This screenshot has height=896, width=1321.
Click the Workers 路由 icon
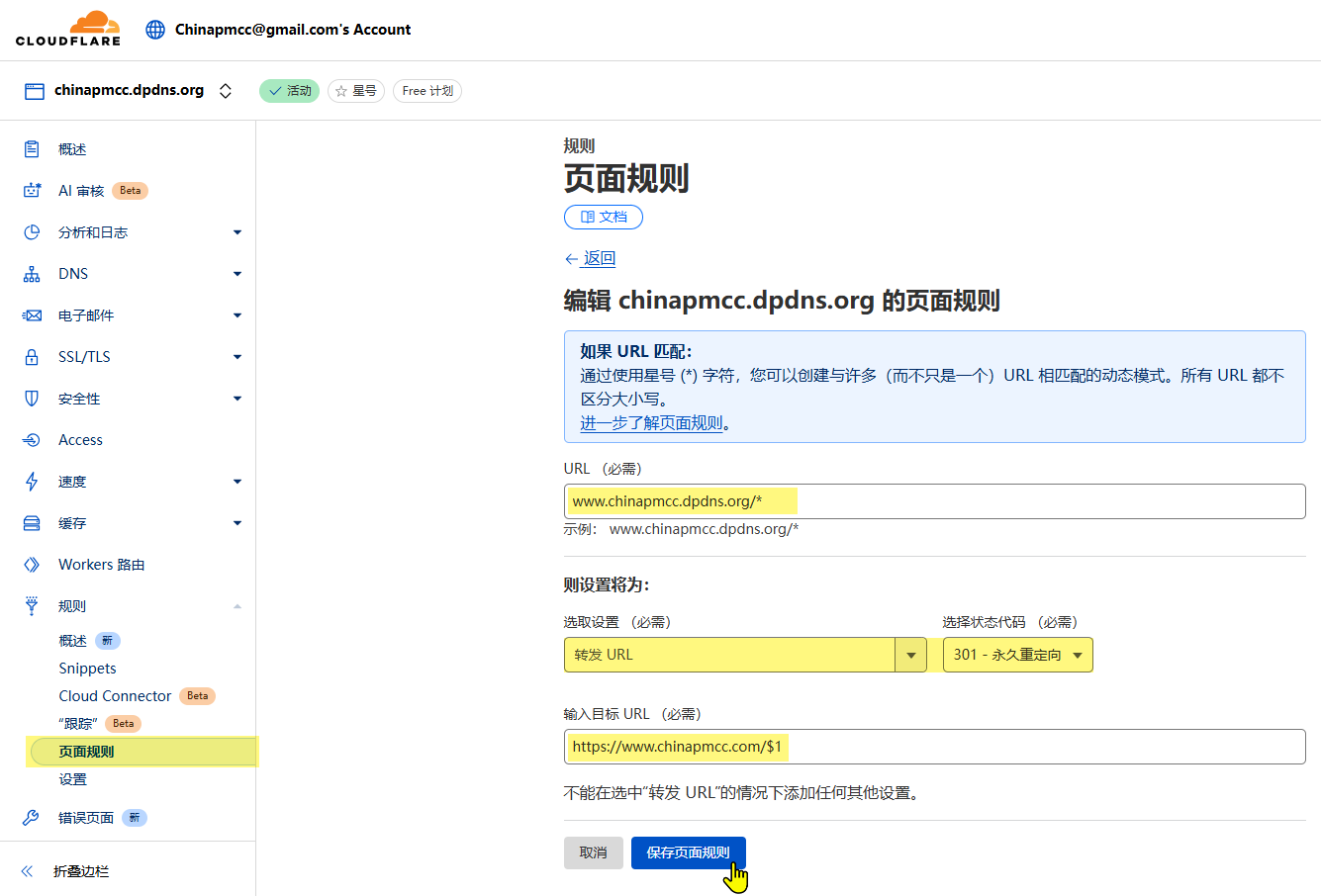(x=32, y=565)
